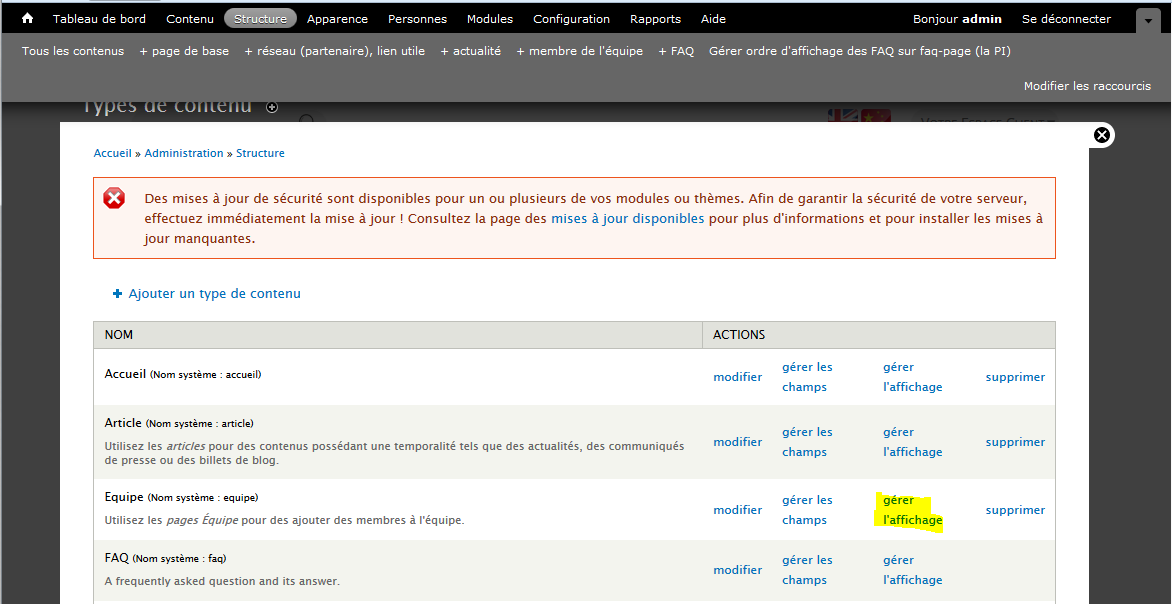The width and height of the screenshot is (1172, 604).
Task: Click 'Ajouter un type de contenu'
Action: click(214, 294)
